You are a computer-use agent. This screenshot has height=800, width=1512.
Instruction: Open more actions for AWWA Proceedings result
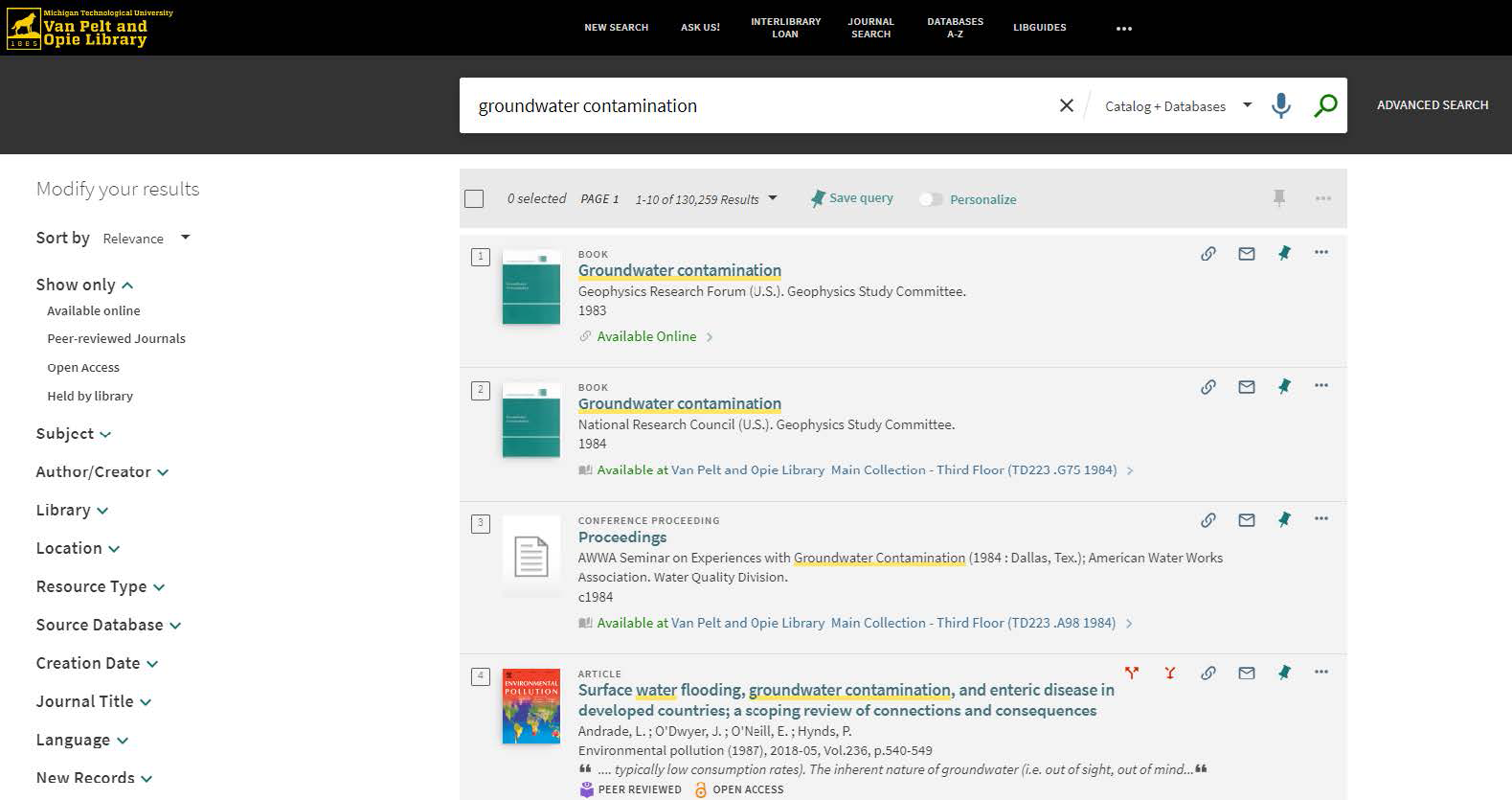pos(1321,518)
